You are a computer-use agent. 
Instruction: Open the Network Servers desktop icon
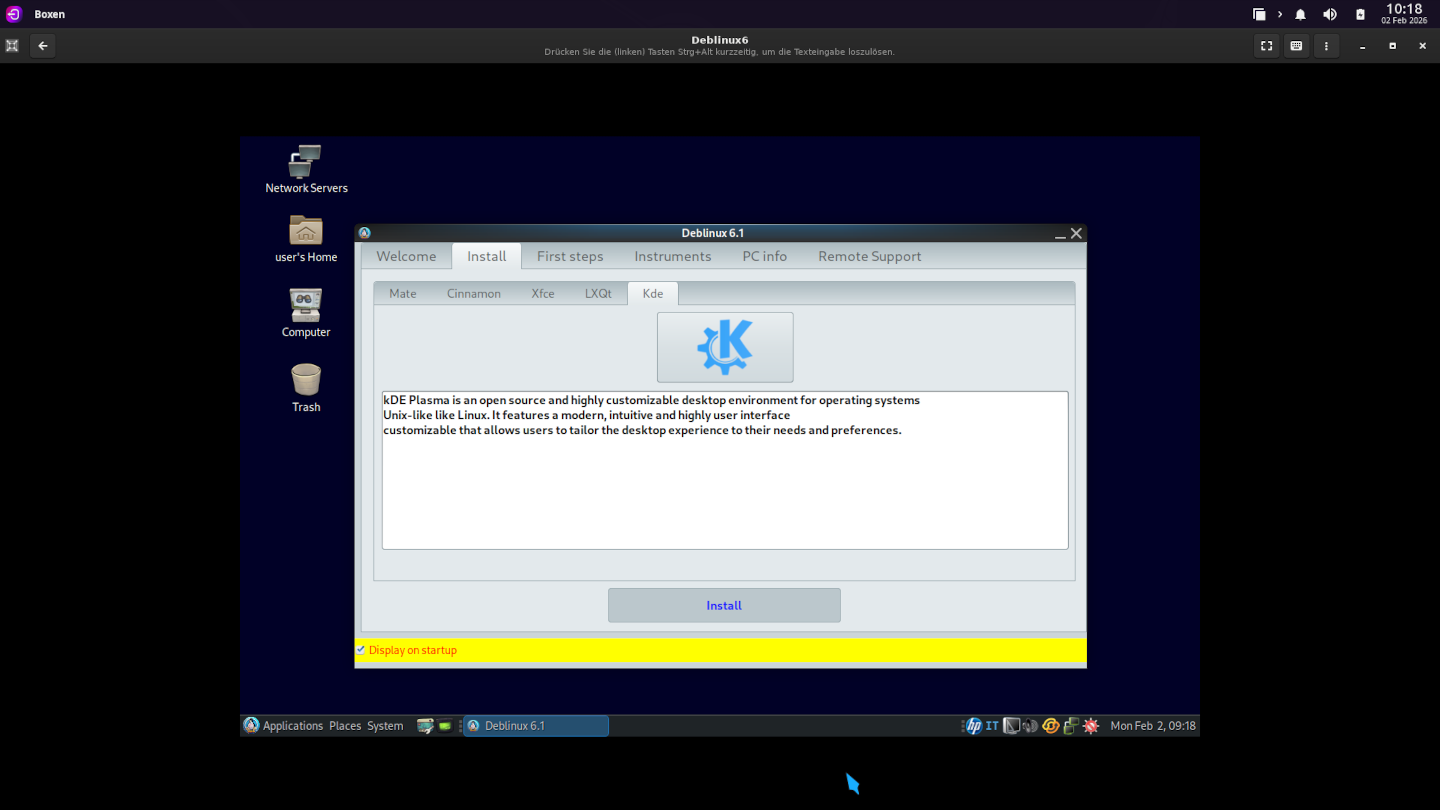point(306,169)
